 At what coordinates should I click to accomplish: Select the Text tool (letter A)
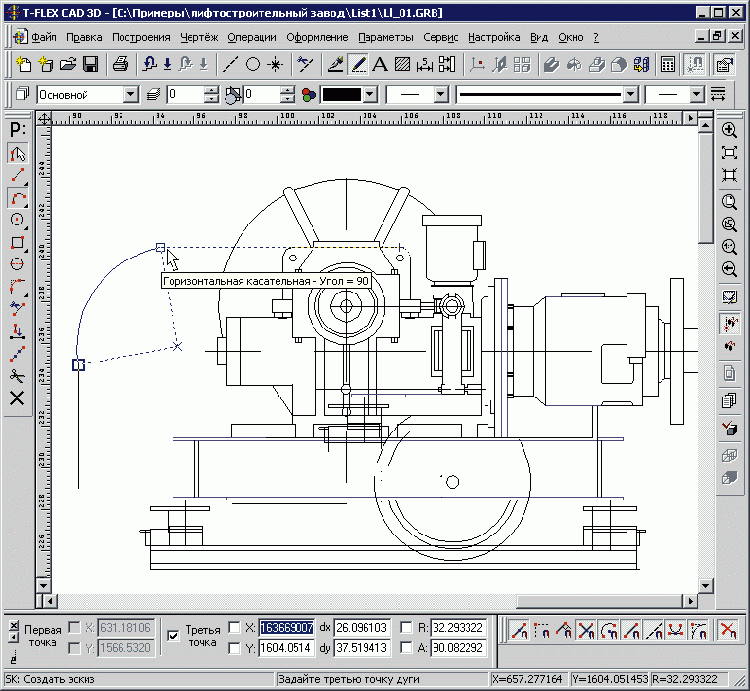[380, 65]
